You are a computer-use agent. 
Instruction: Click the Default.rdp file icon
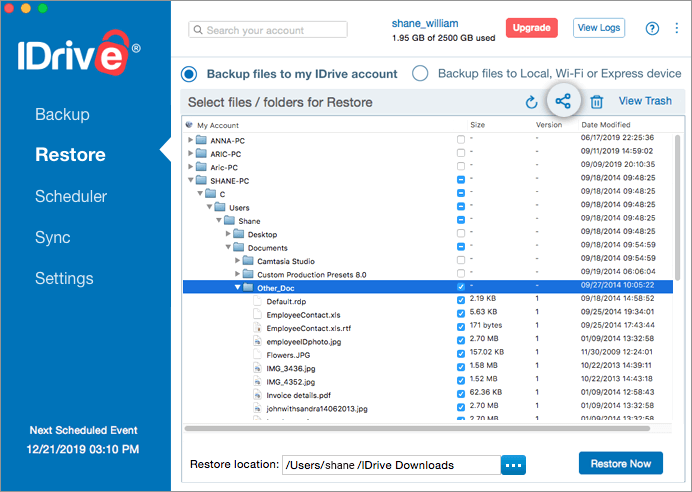pos(257,301)
